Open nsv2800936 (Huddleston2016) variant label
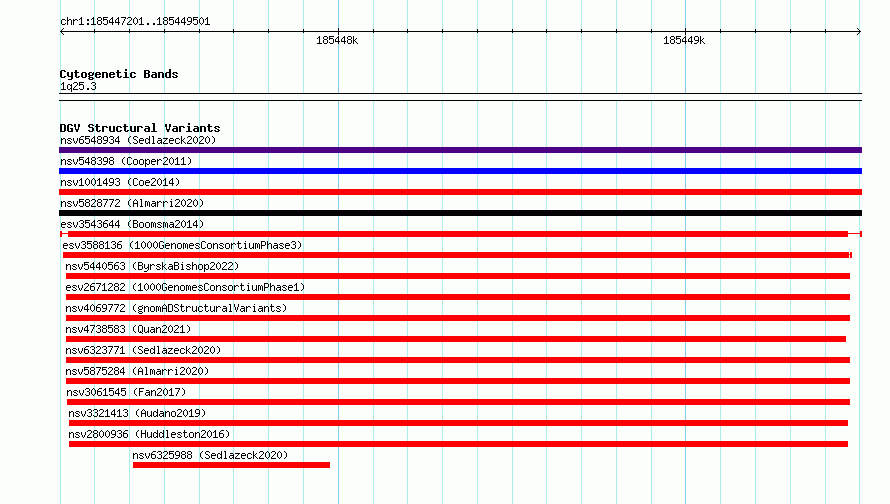This screenshot has height=504, width=890. (149, 434)
